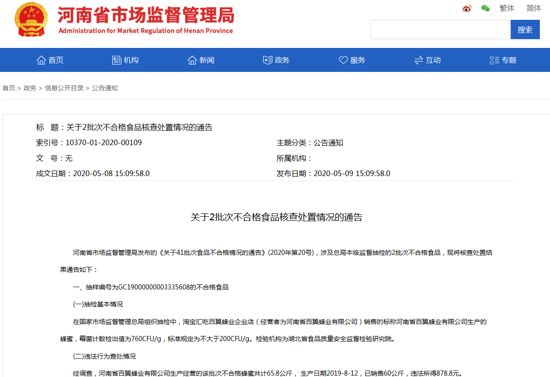
Task: Click the index number 10370-01-2020-00109
Action: (104, 143)
